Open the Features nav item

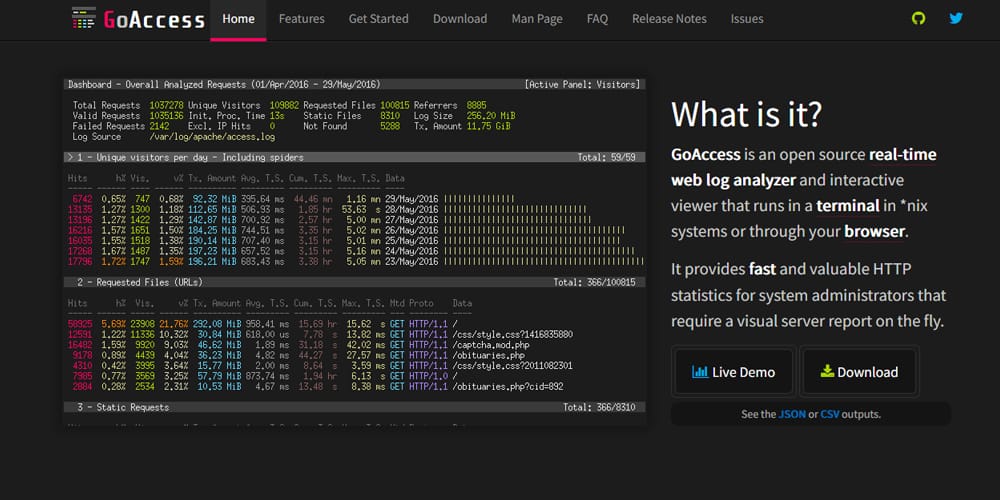(x=301, y=19)
